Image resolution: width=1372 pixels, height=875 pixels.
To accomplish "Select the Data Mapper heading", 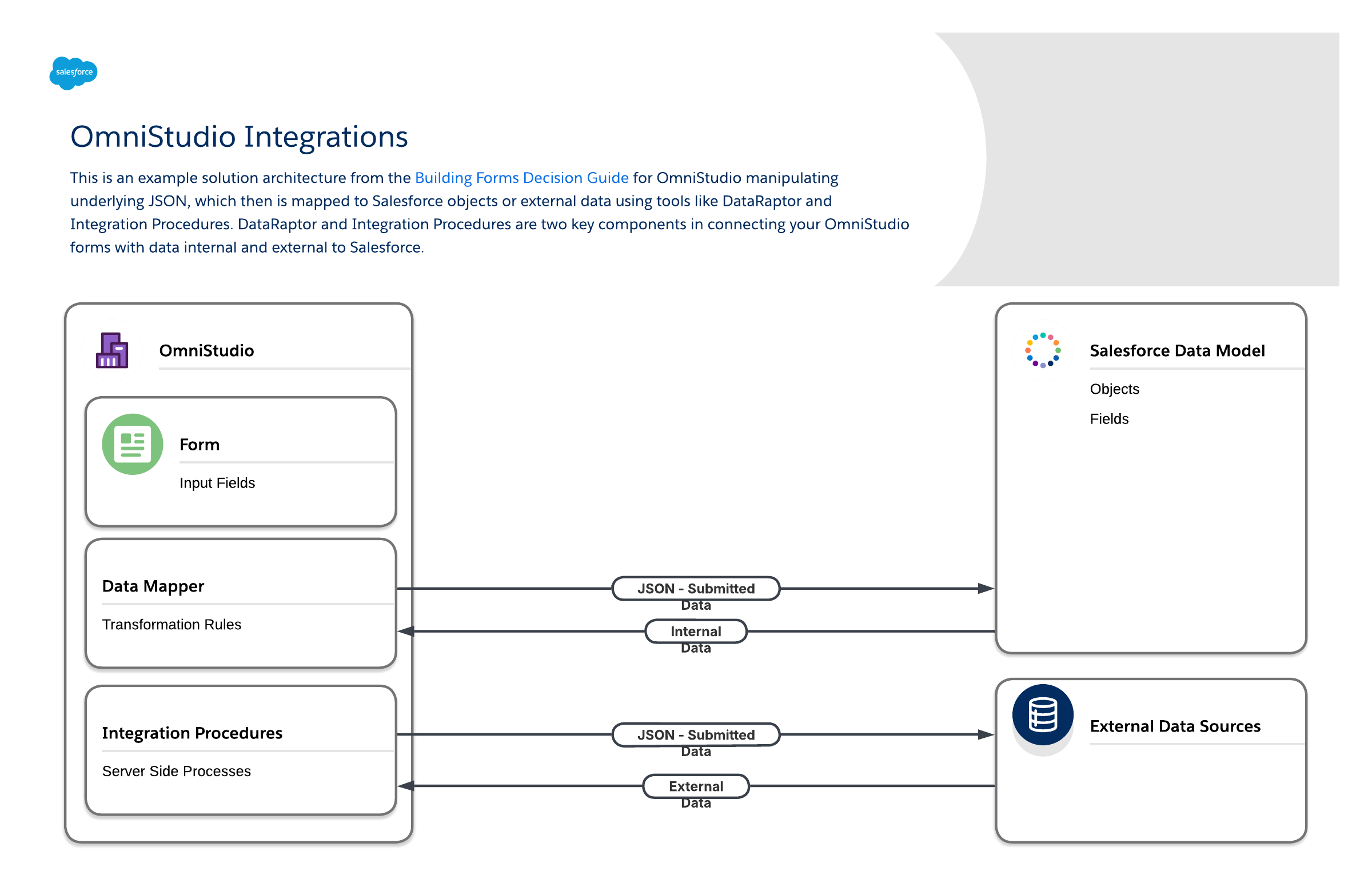I will [153, 586].
